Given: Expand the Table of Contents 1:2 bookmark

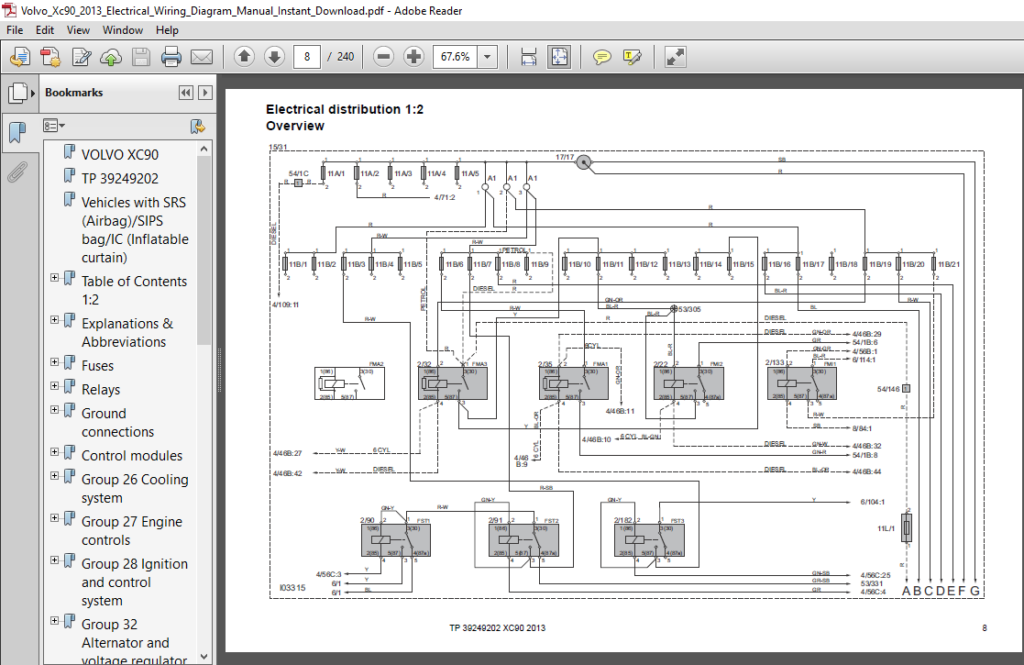Looking at the screenshot, I should tap(55, 278).
